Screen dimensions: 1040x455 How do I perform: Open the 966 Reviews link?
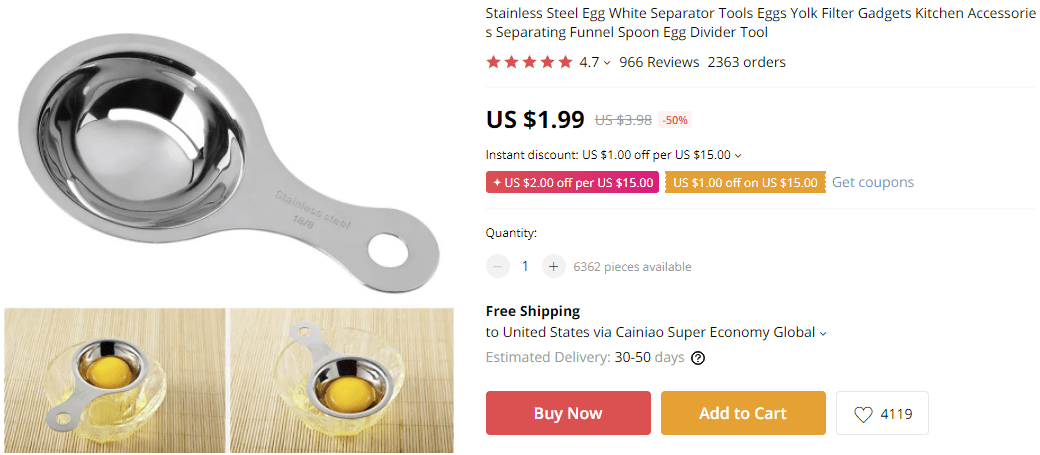[659, 62]
